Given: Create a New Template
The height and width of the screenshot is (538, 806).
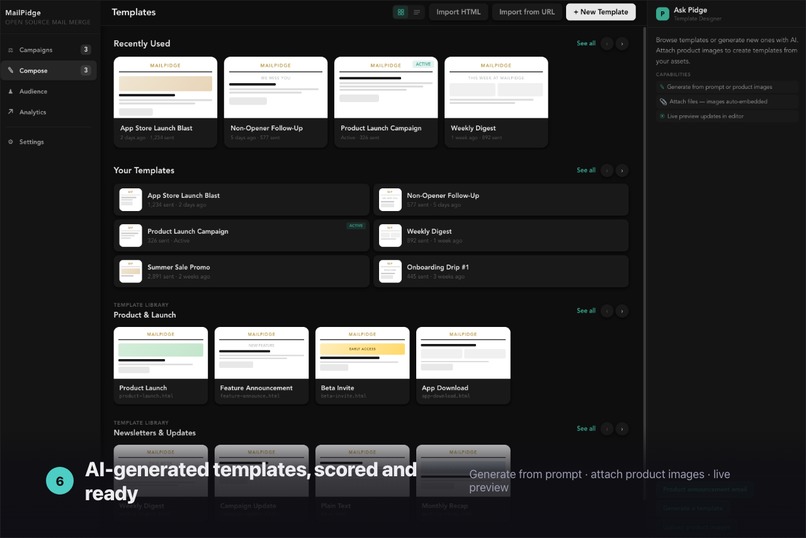Looking at the screenshot, I should [x=600, y=12].
